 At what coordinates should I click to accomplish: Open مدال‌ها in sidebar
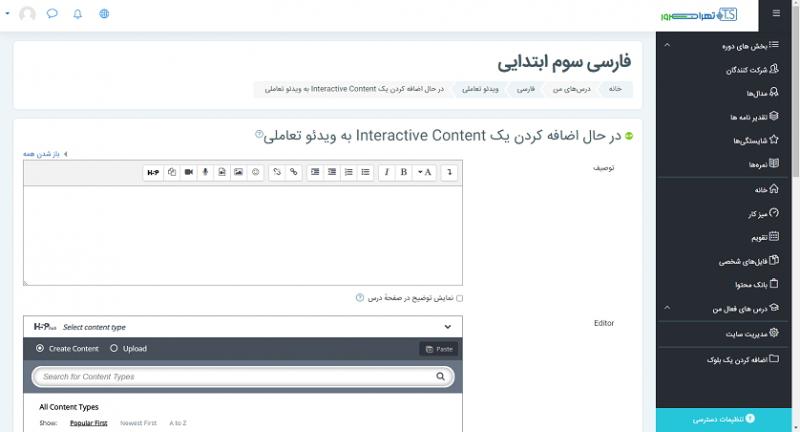tap(762, 93)
